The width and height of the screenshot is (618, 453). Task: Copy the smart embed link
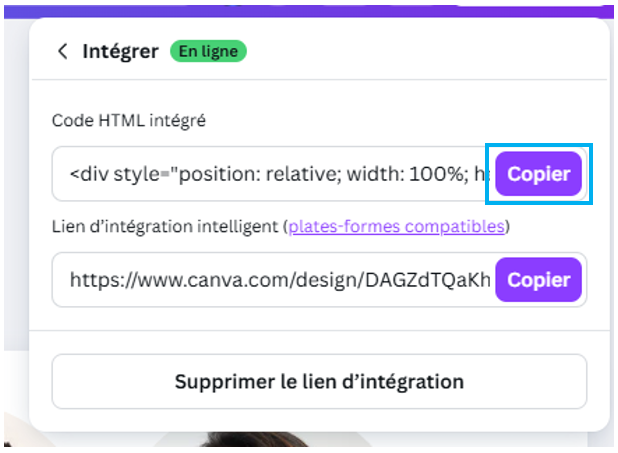(x=538, y=279)
